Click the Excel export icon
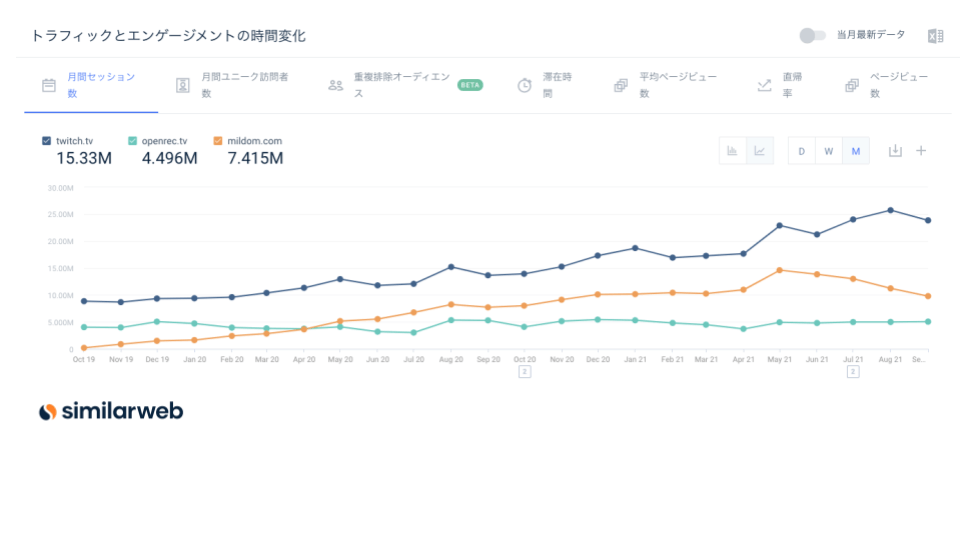 tap(935, 36)
